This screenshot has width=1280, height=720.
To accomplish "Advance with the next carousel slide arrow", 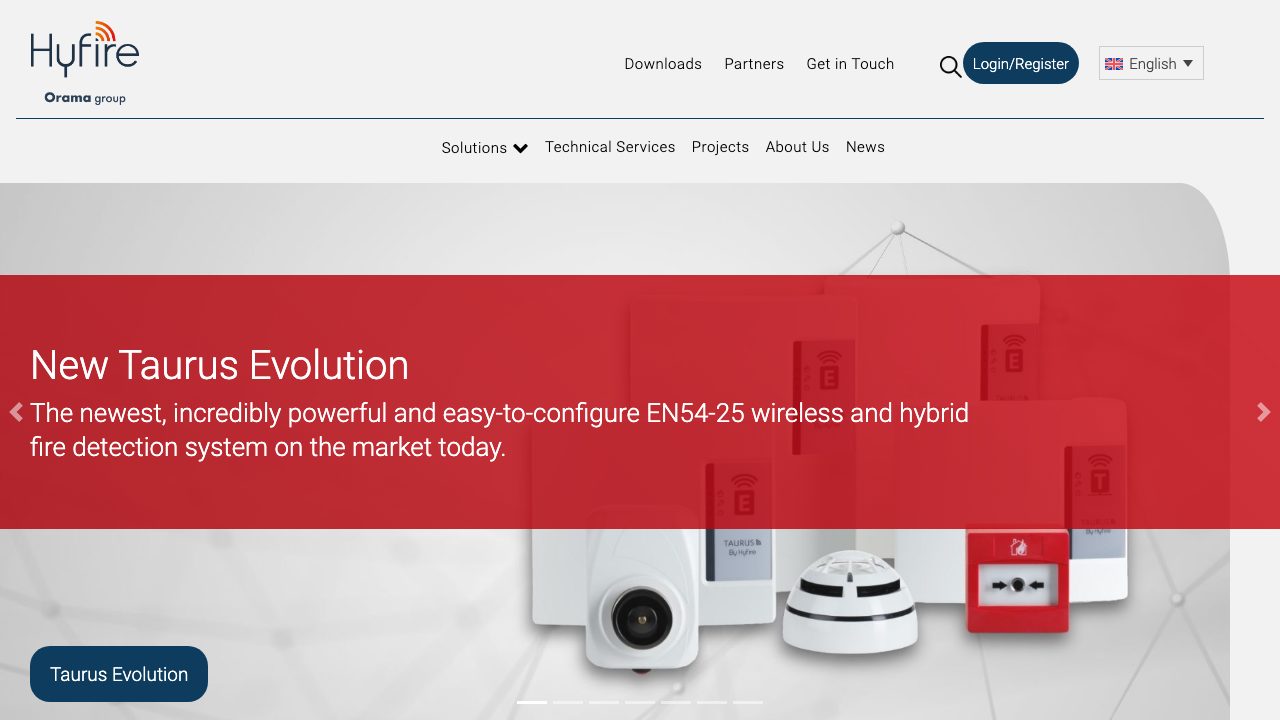I will (1264, 412).
